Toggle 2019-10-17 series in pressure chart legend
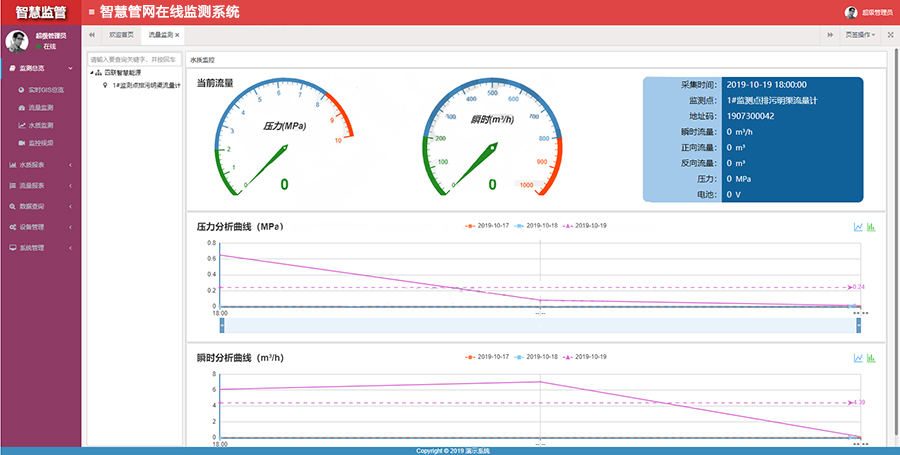900x455 pixels. [x=484, y=226]
